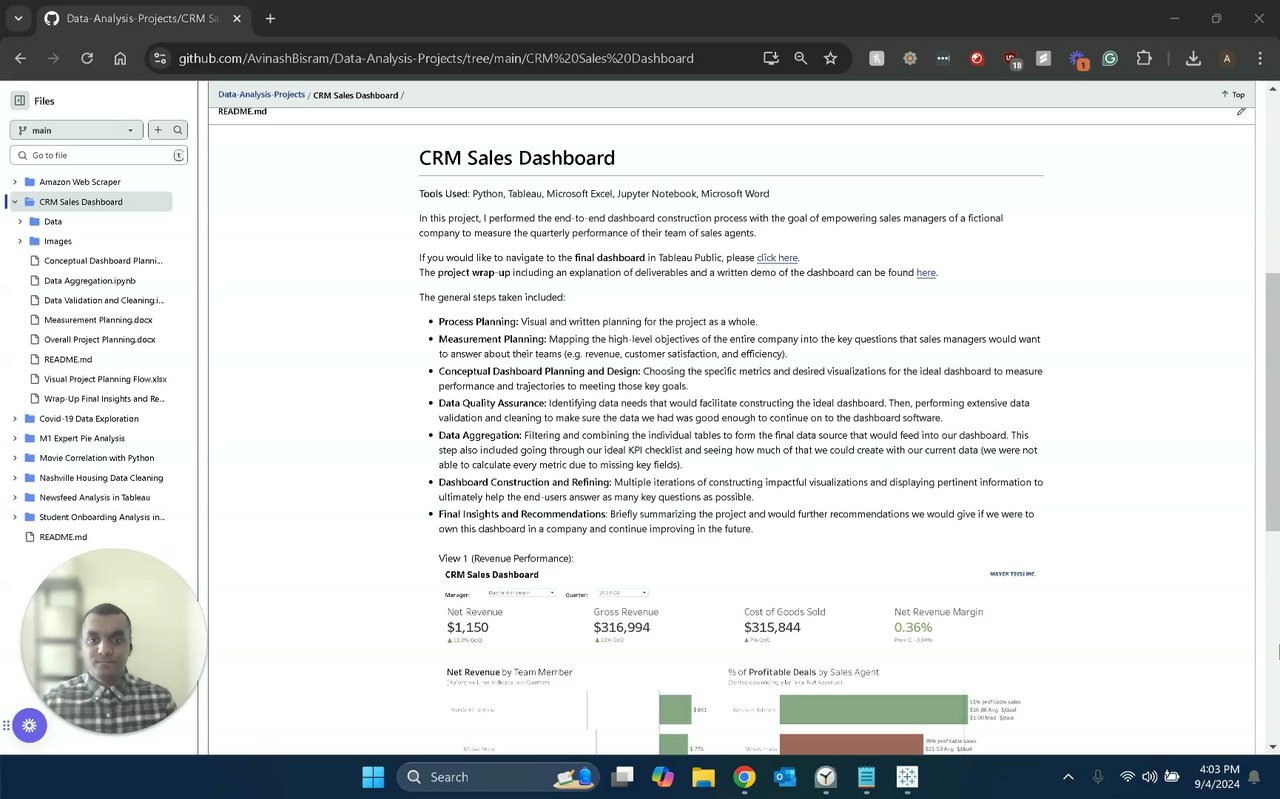Open Measurement Planning.docx file
Image resolution: width=1280 pixels, height=799 pixels.
pyautogui.click(x=97, y=320)
